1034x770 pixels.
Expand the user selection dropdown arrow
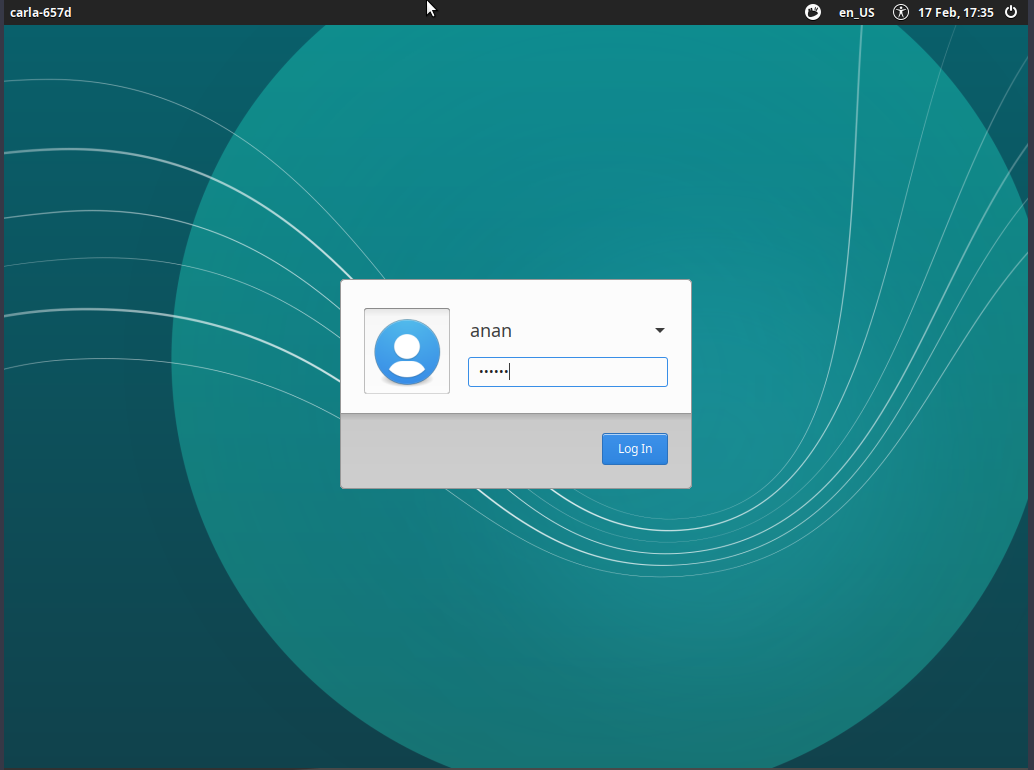[659, 330]
